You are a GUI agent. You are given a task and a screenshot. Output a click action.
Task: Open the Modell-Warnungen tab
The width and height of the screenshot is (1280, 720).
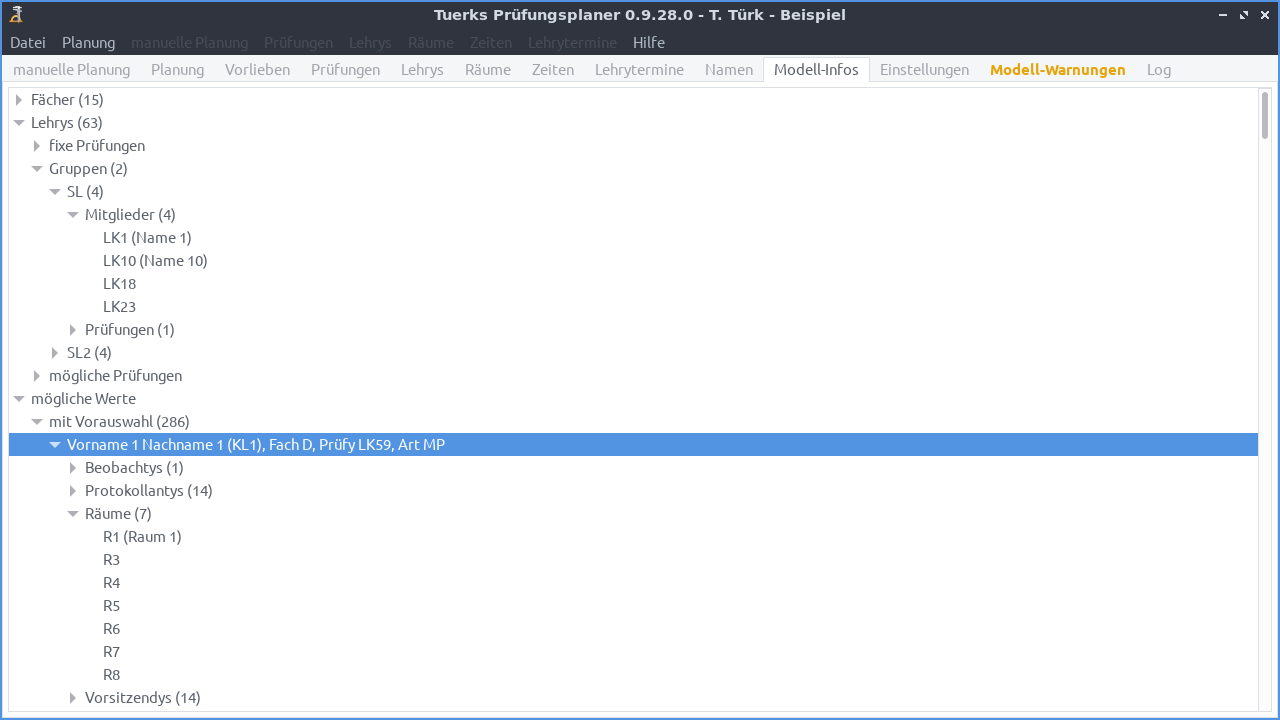pos(1057,69)
